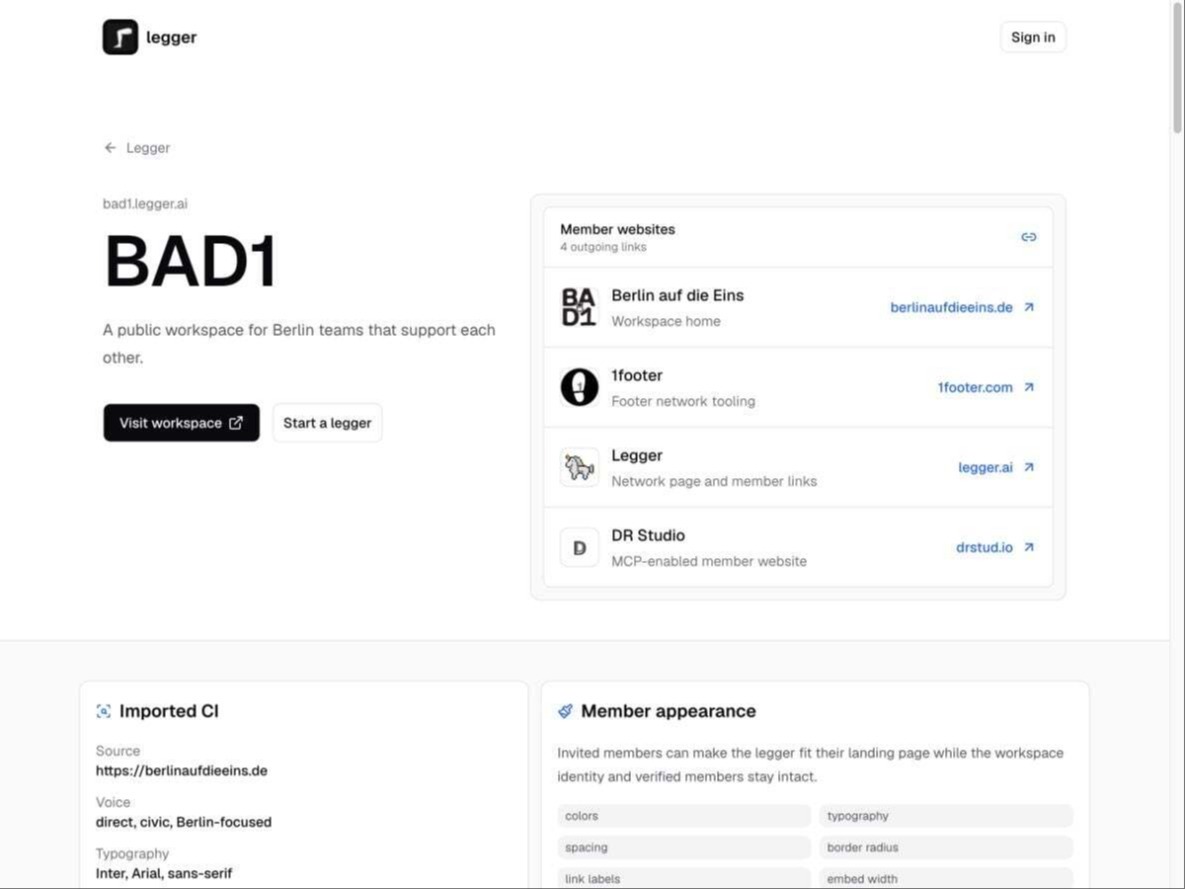Screen dimensions: 1185x889
Task: Click the Imported CI scan icon
Action: click(104, 711)
